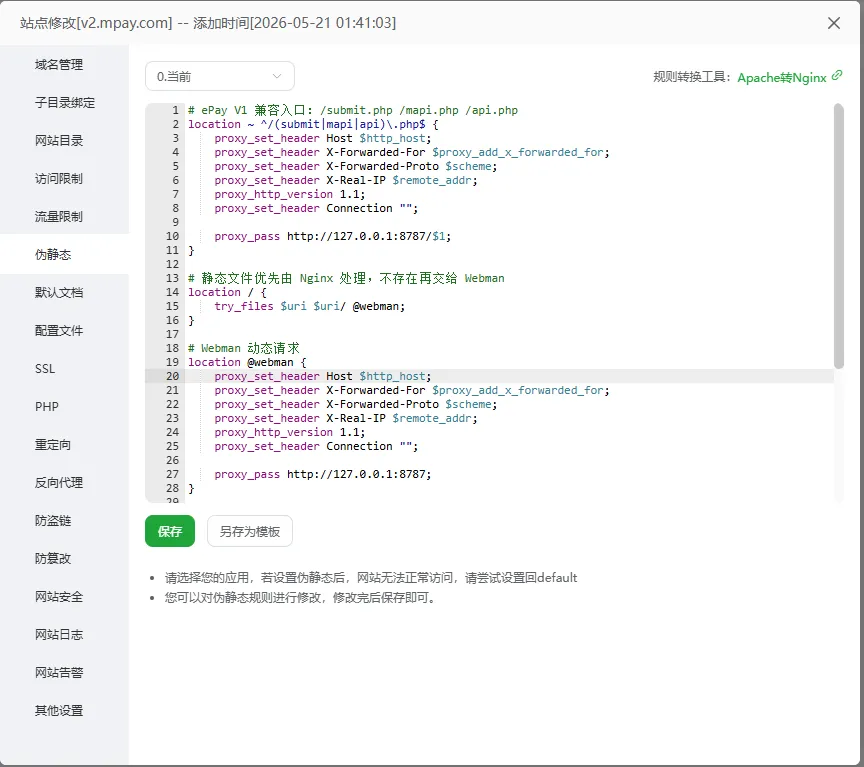Open the external link icon beside Apache转Nginx
The width and height of the screenshot is (864, 767).
[837, 75]
